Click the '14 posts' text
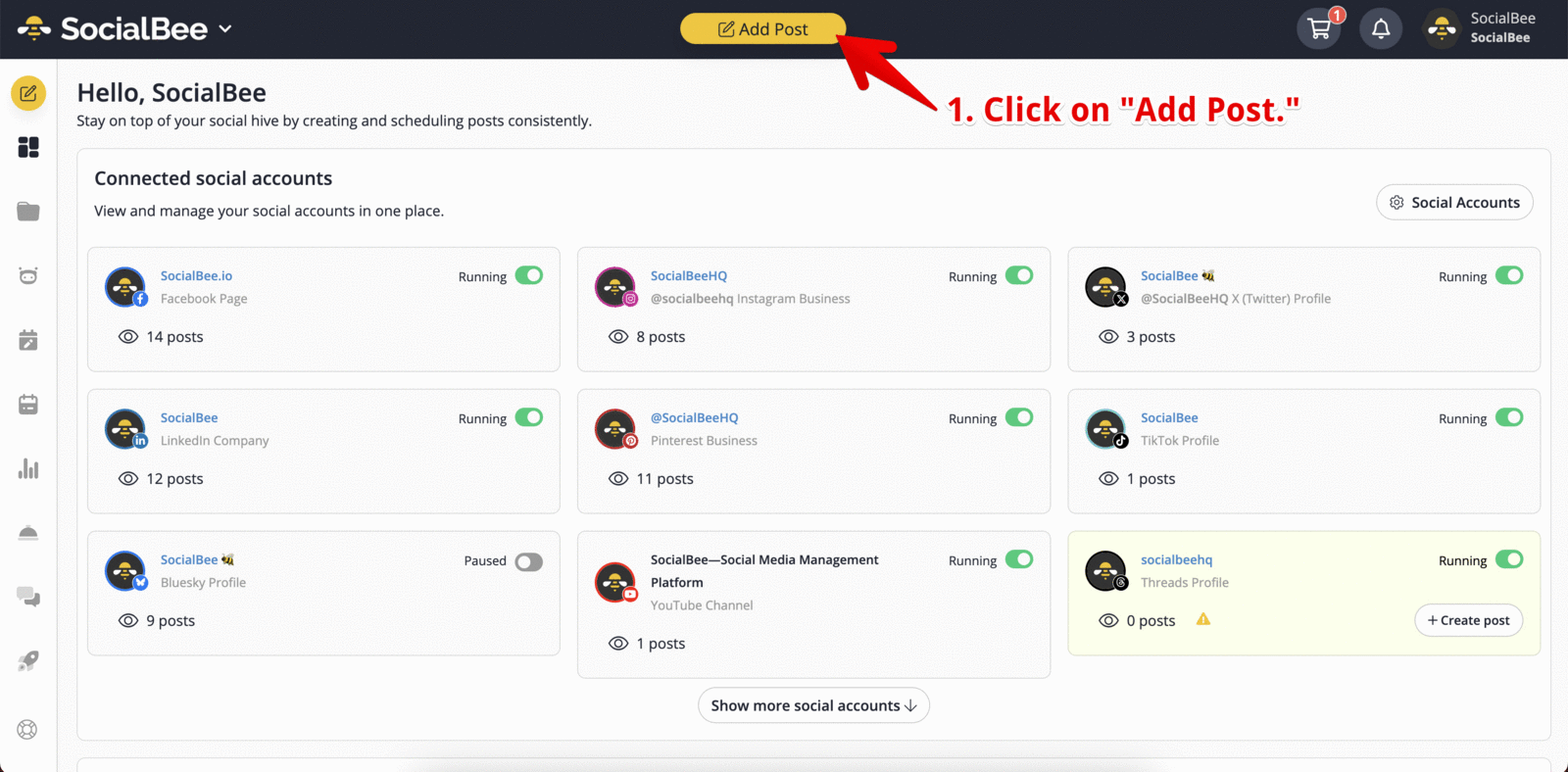 click(174, 336)
